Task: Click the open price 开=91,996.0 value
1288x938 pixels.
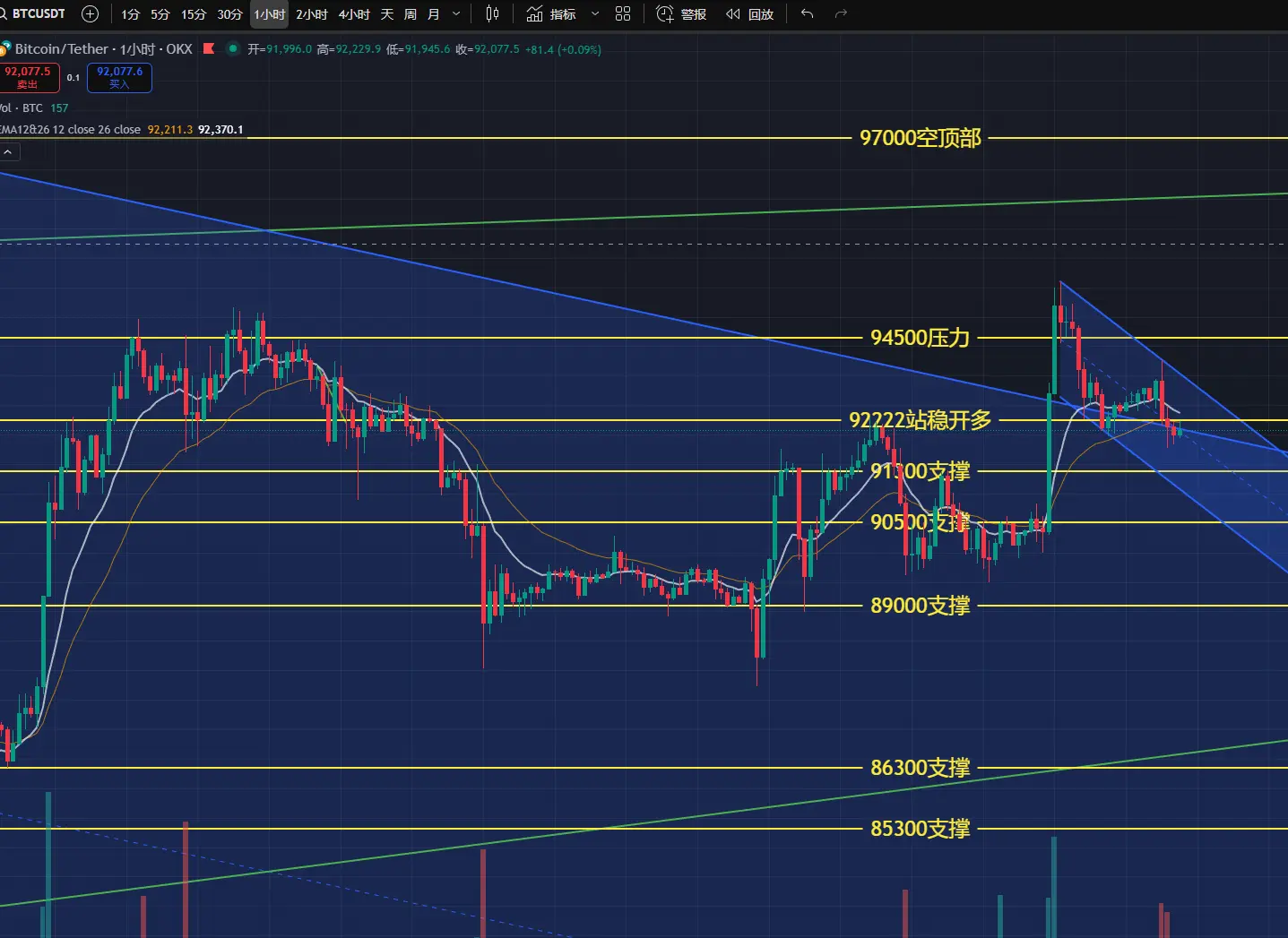Action: [280, 49]
